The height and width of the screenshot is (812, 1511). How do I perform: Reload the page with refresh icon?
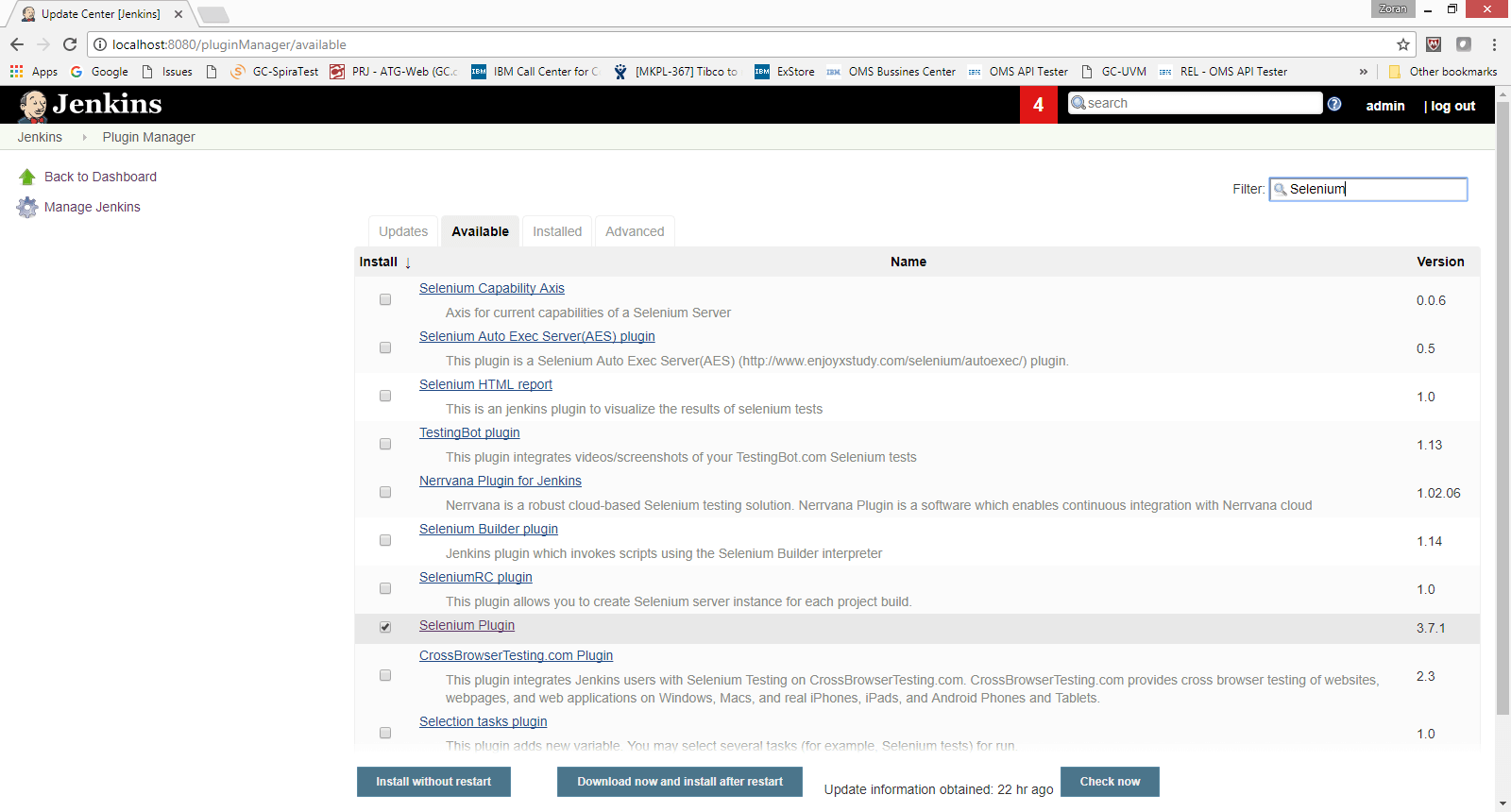click(70, 44)
